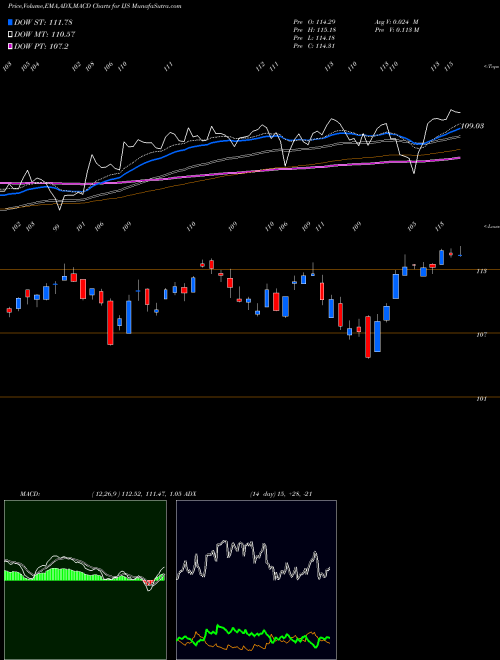The image size is (500, 660).
Task: Click the last candlestick on the chart
Action: pyautogui.click(x=461, y=252)
